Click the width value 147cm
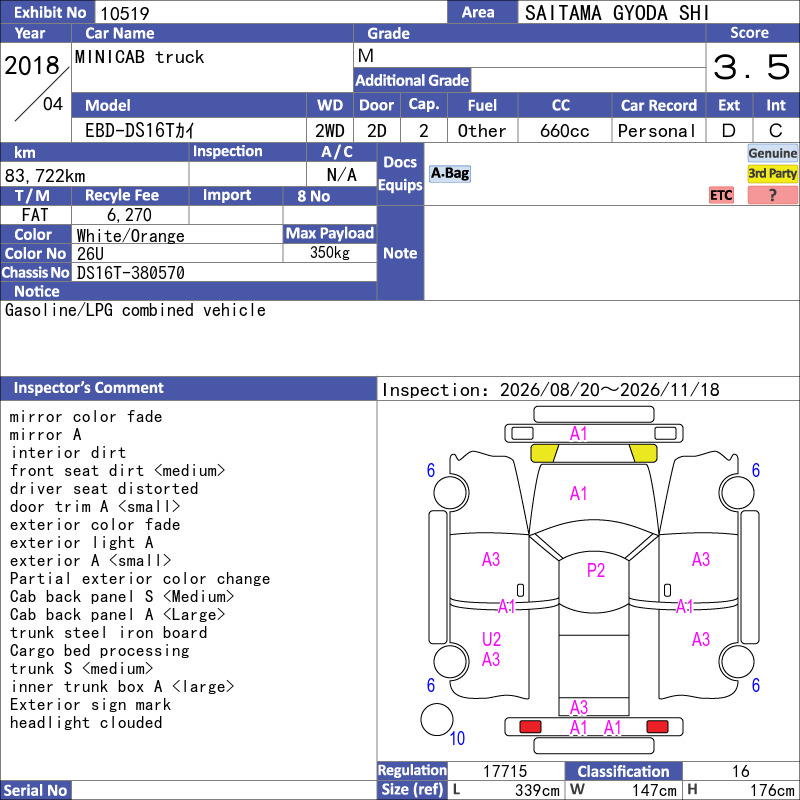This screenshot has width=800, height=800. coord(655,790)
